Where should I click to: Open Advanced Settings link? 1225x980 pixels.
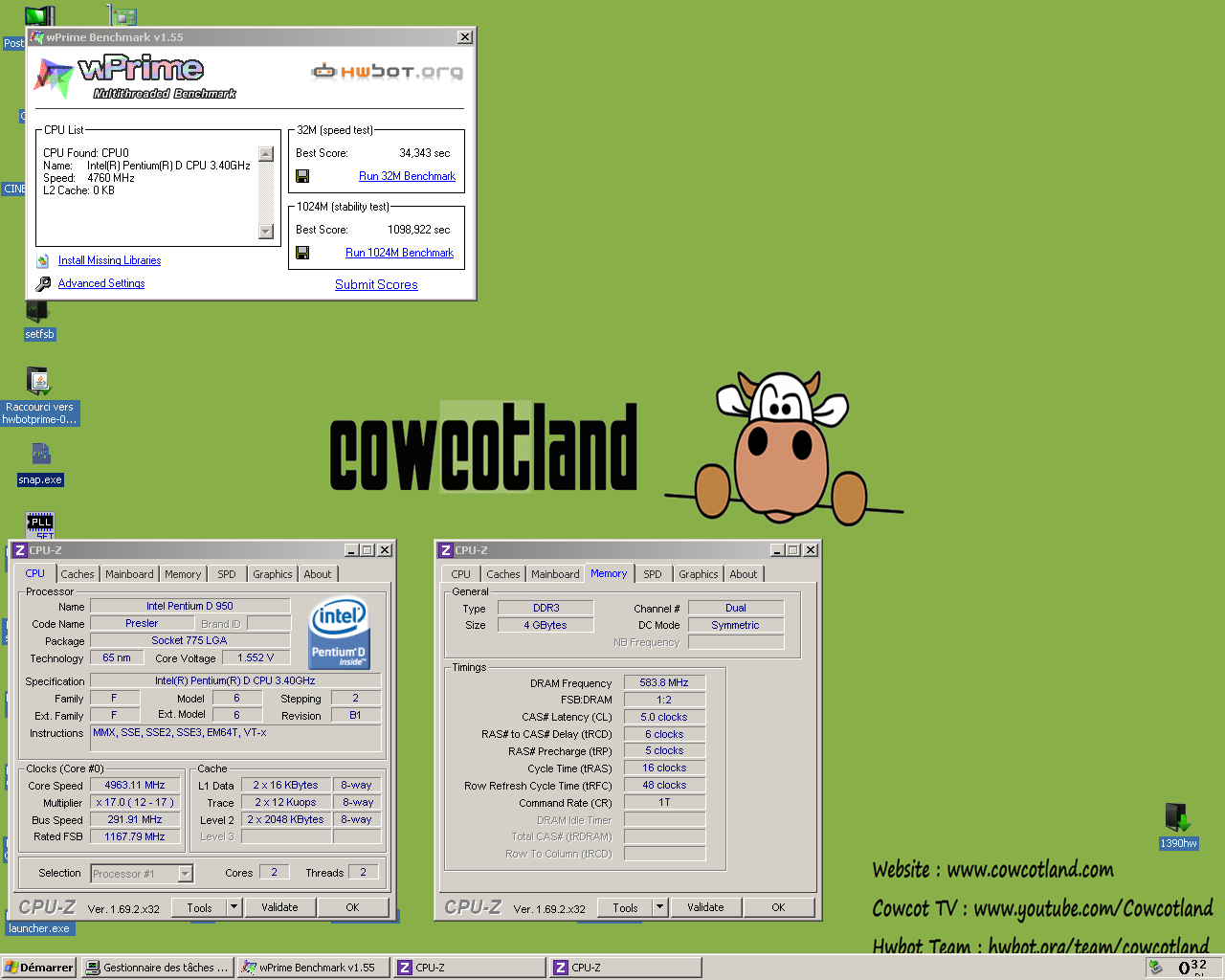101,283
